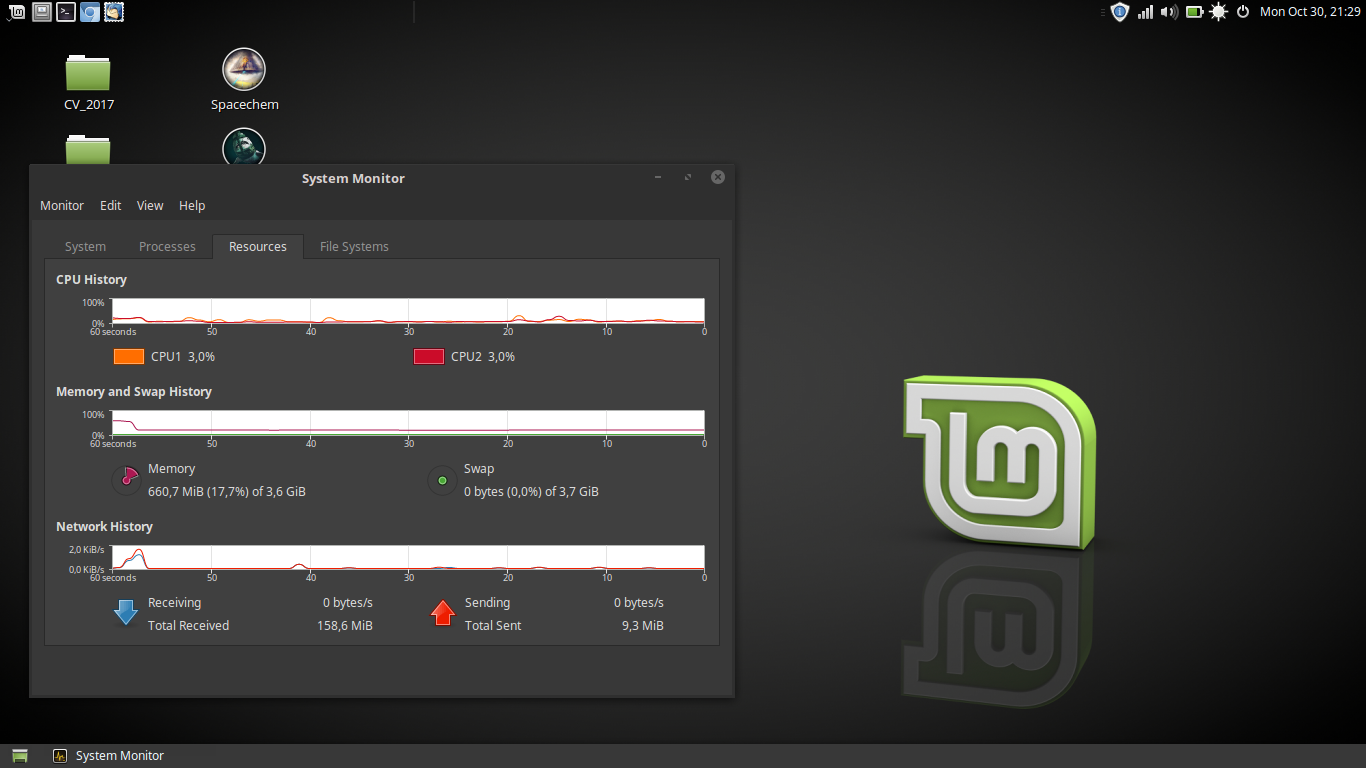Viewport: 1366px width, 768px height.
Task: Click the Memory pie chart icon
Action: pyautogui.click(x=127, y=481)
